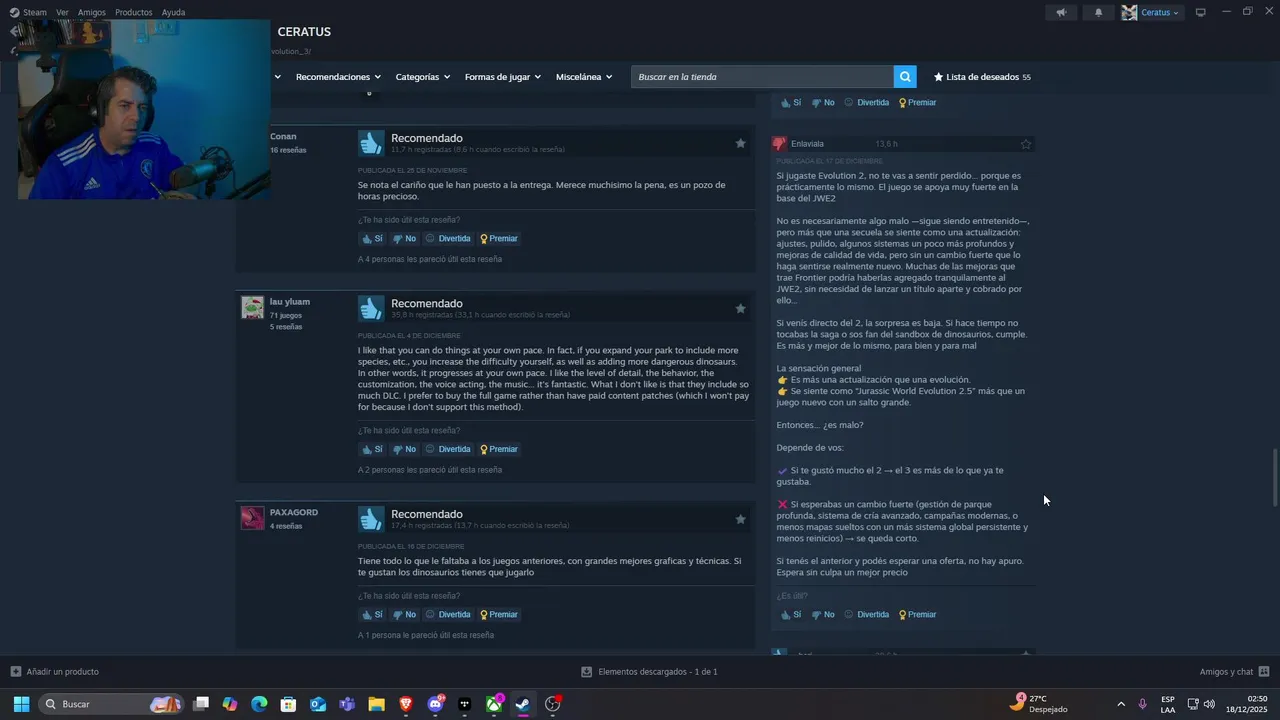
Task: Vote Sí on Conan's review
Action: pos(372,239)
